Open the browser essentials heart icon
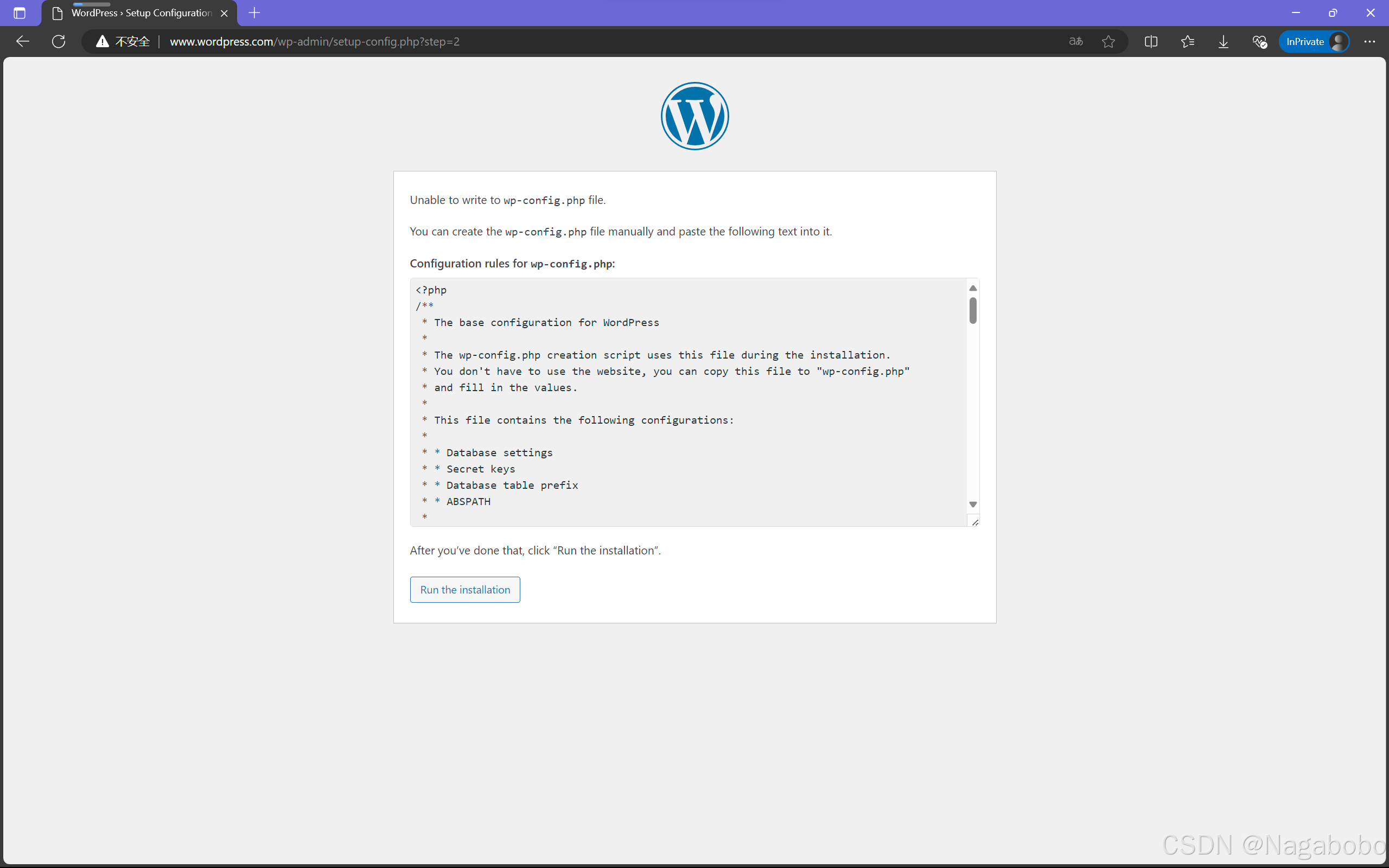 coord(1259,41)
